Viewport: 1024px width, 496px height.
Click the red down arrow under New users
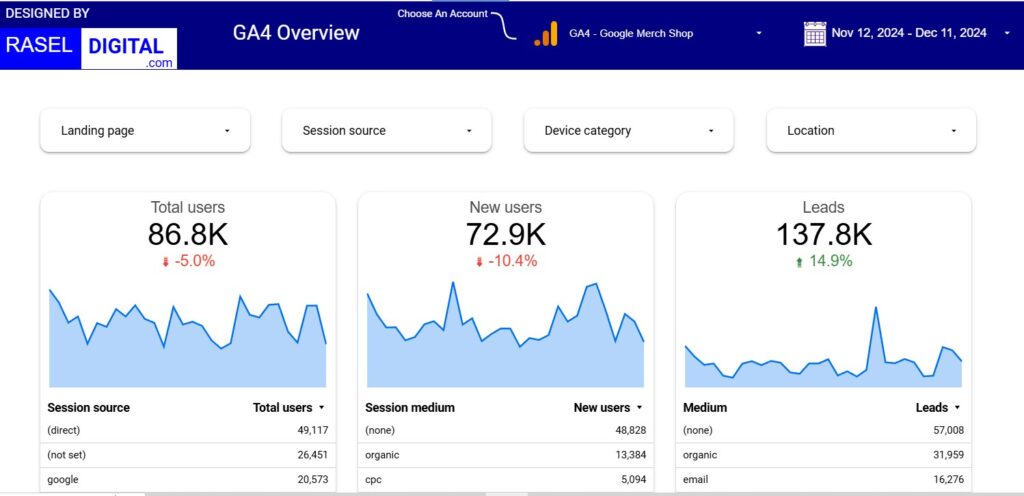(480, 262)
